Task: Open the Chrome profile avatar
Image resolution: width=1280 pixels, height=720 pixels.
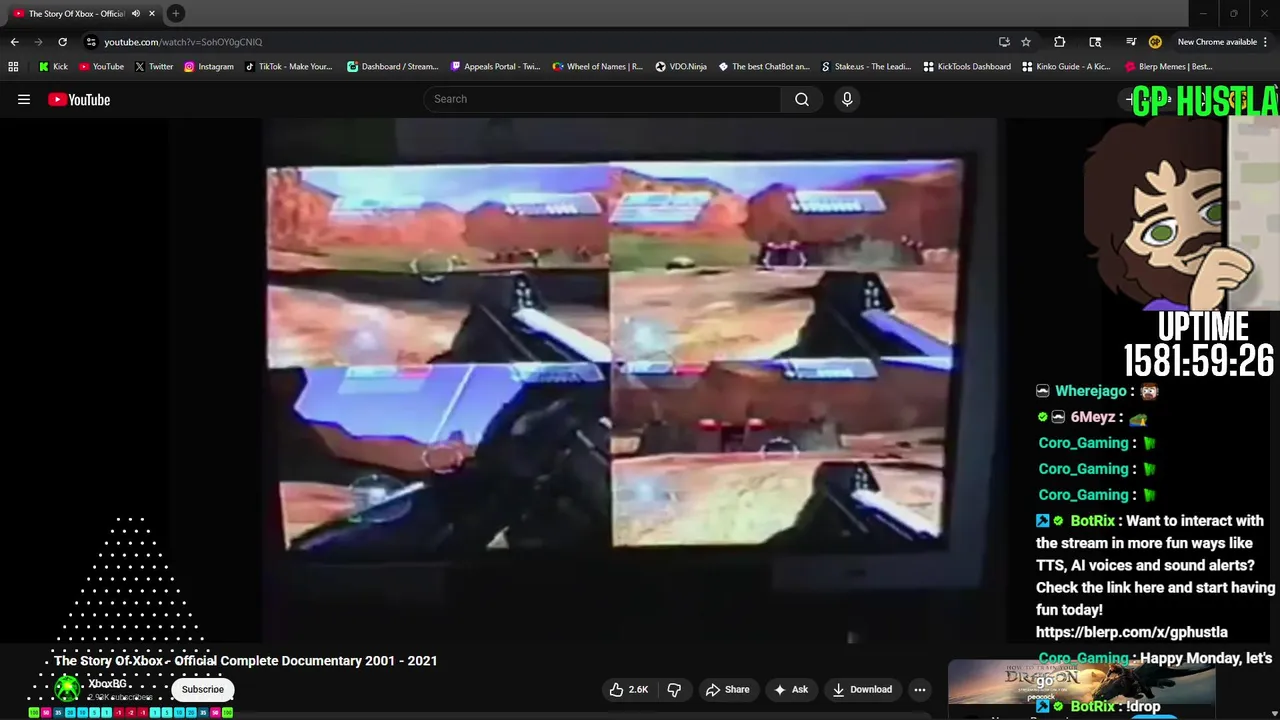Action: coord(1155,42)
